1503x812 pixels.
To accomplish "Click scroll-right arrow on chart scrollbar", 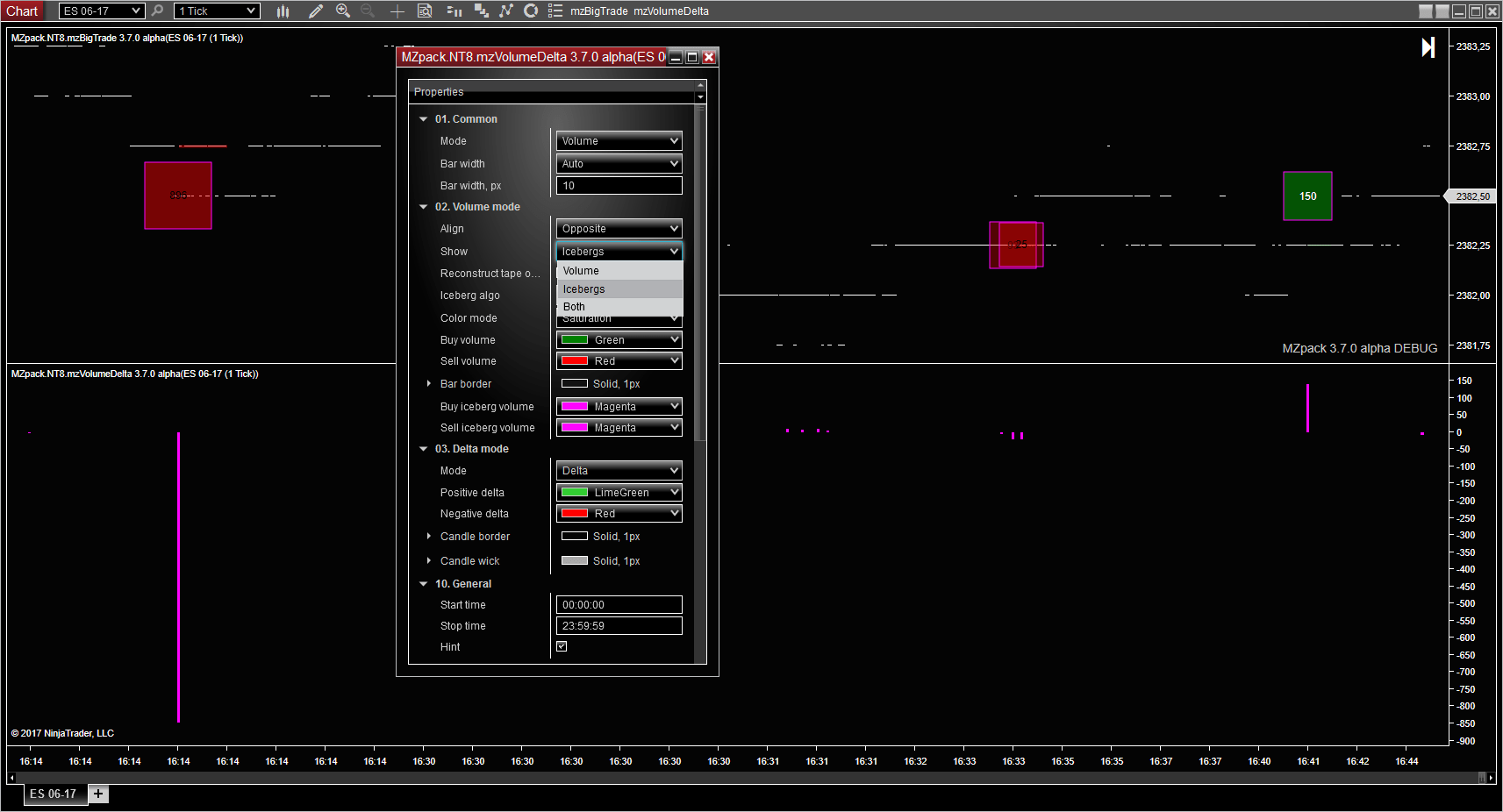I will coord(1492,777).
